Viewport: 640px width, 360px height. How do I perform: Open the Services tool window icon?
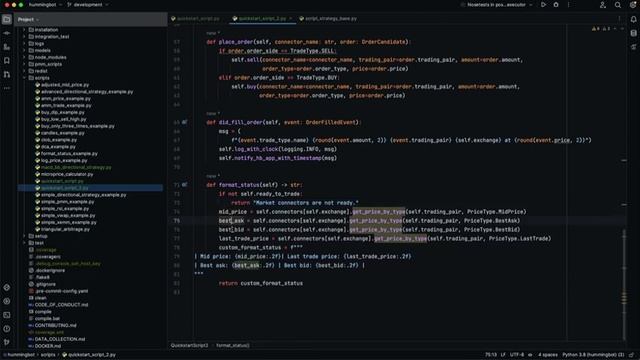point(7,301)
